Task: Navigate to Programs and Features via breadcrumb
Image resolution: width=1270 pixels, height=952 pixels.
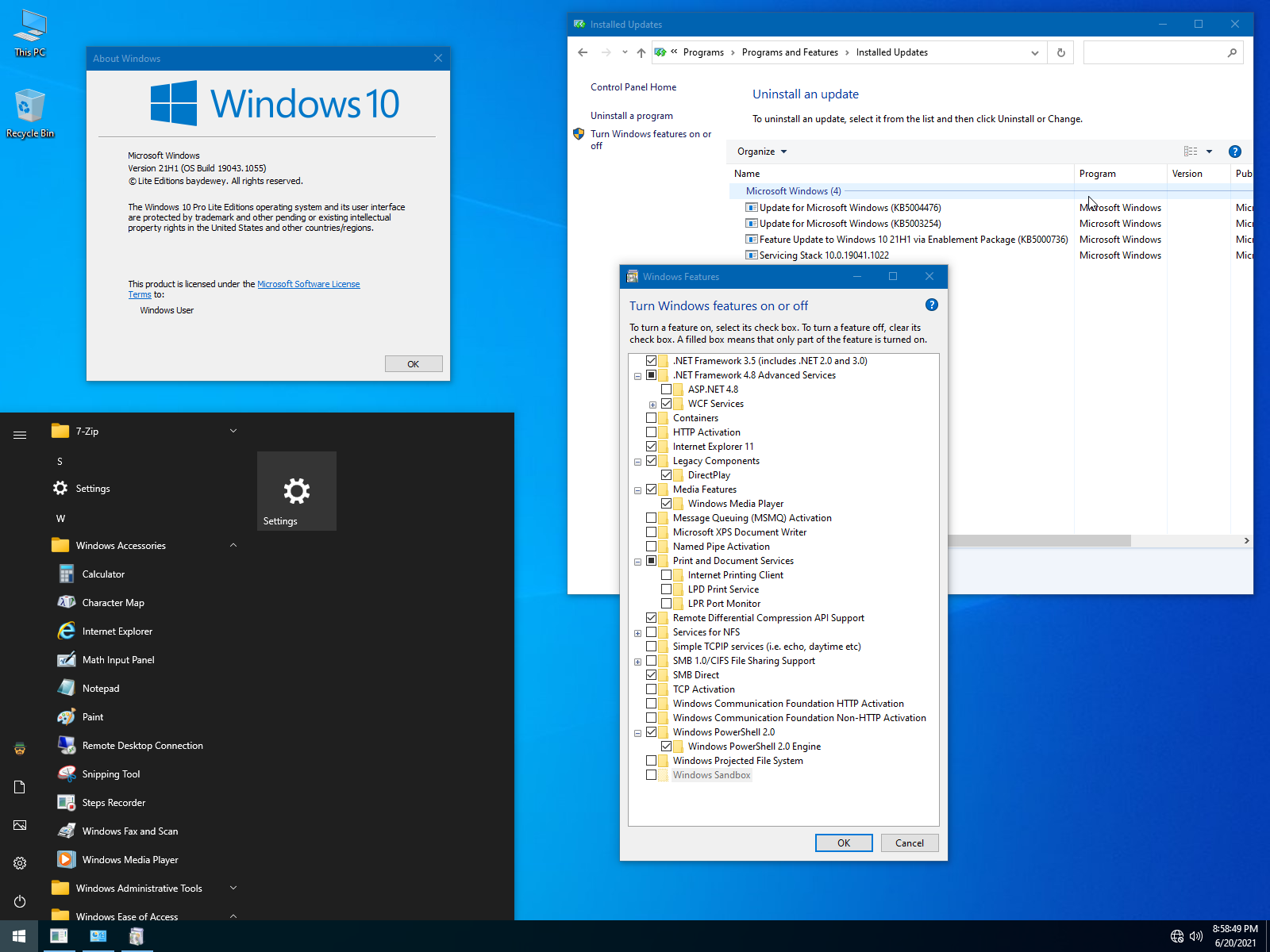Action: 789,52
